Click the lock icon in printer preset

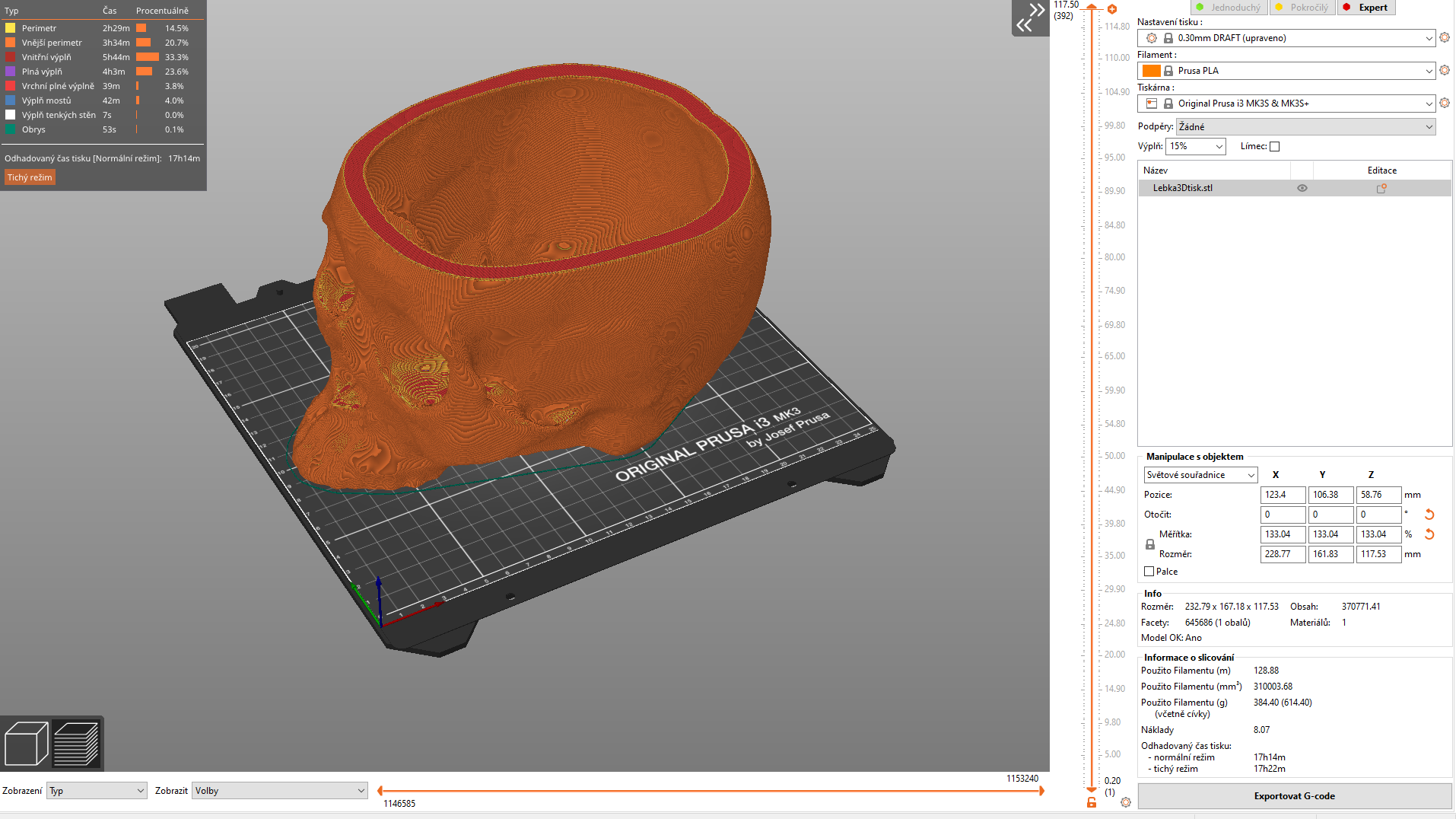(x=1168, y=104)
